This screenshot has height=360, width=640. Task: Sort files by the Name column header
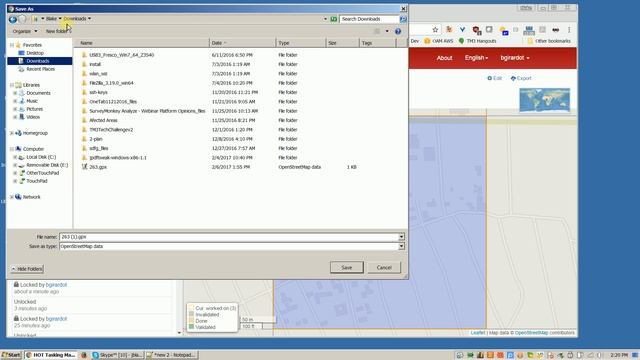(x=141, y=43)
